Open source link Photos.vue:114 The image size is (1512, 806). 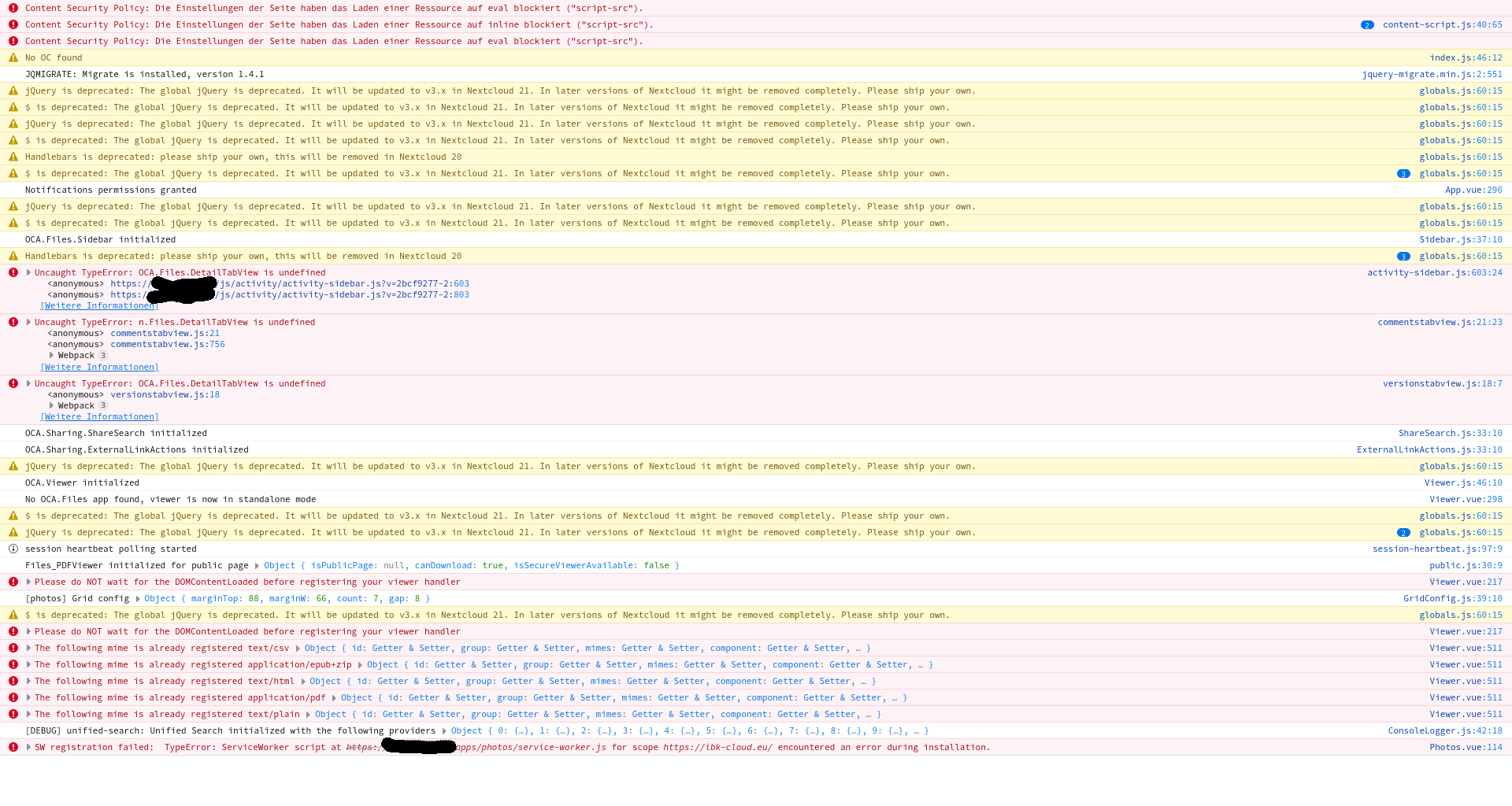pos(1466,747)
